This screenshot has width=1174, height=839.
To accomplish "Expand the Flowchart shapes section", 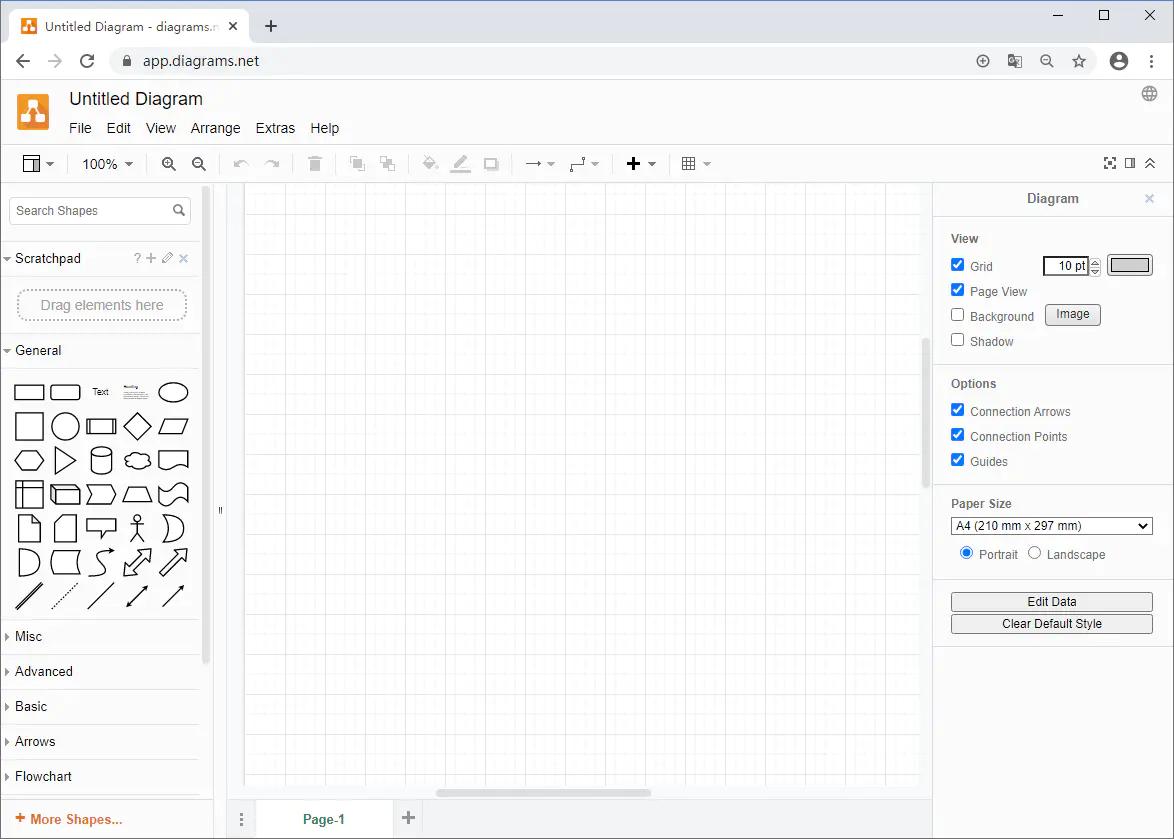I will click(x=43, y=776).
